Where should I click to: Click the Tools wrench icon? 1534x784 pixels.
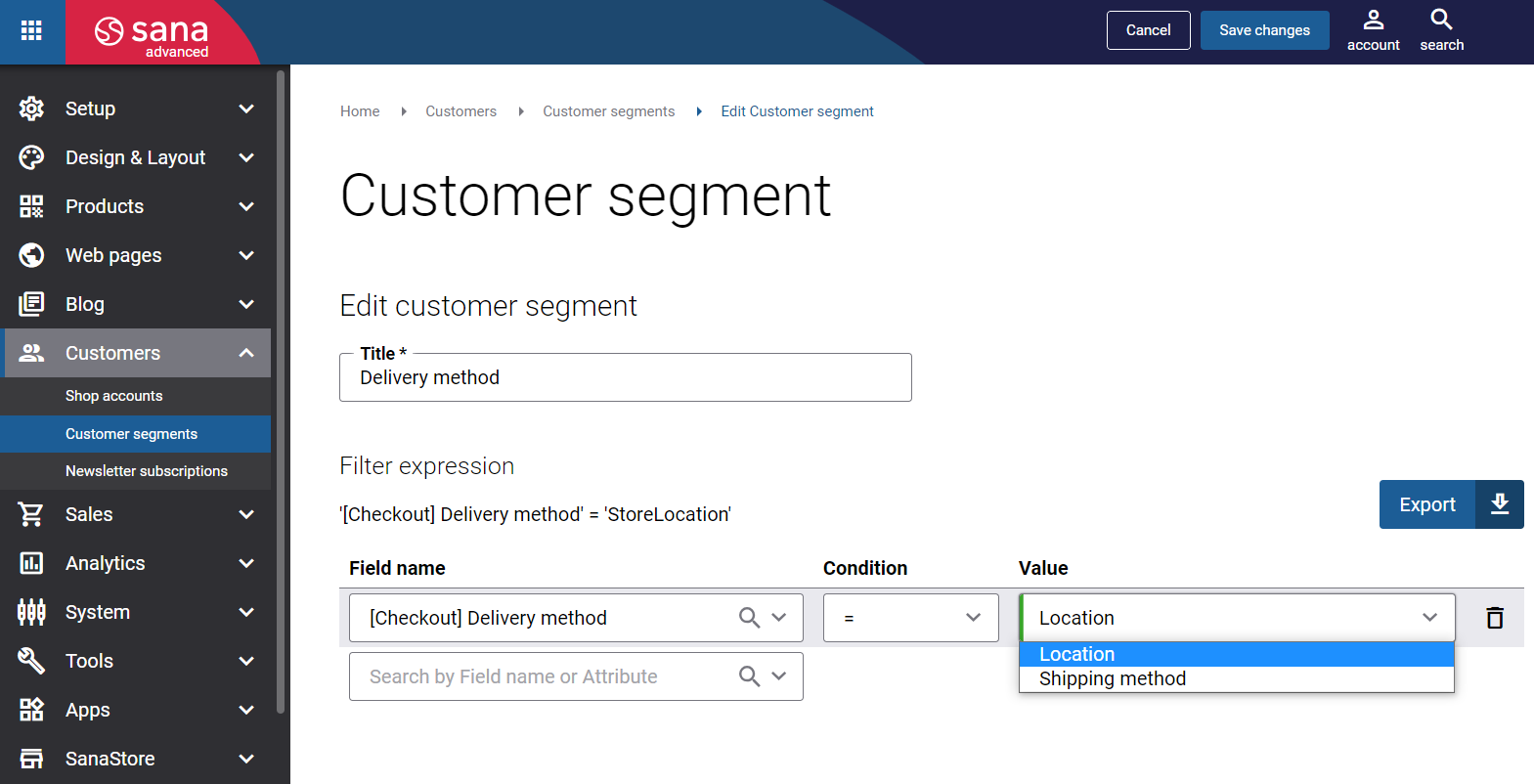pos(31,661)
